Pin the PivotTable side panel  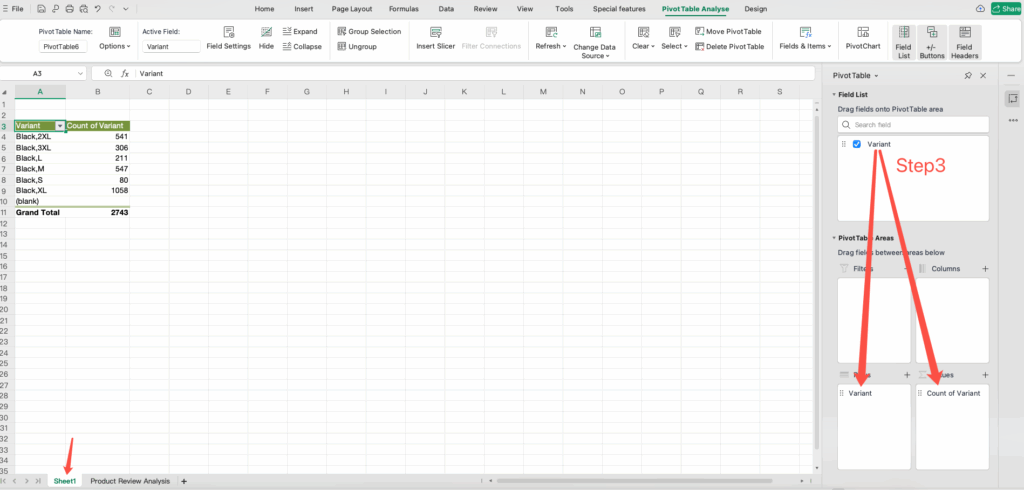pos(968,76)
